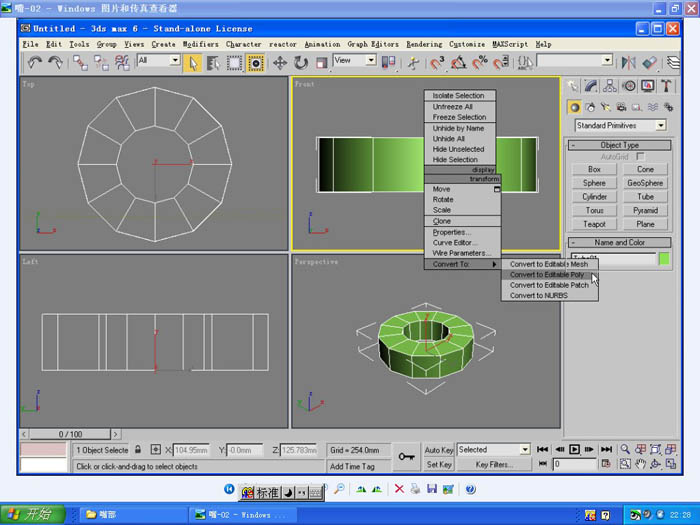The height and width of the screenshot is (525, 700).
Task: Click the green object color swatch
Action: (664, 259)
